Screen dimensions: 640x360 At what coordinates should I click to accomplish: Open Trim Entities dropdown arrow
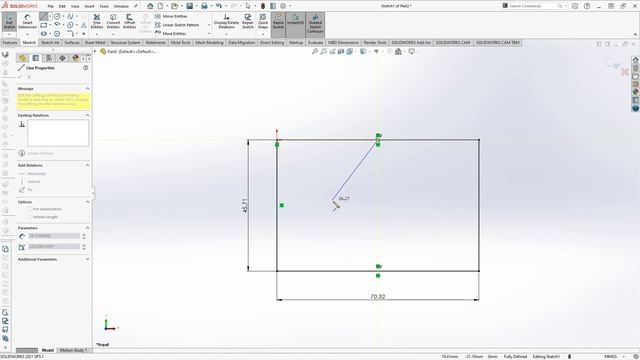click(x=97, y=33)
